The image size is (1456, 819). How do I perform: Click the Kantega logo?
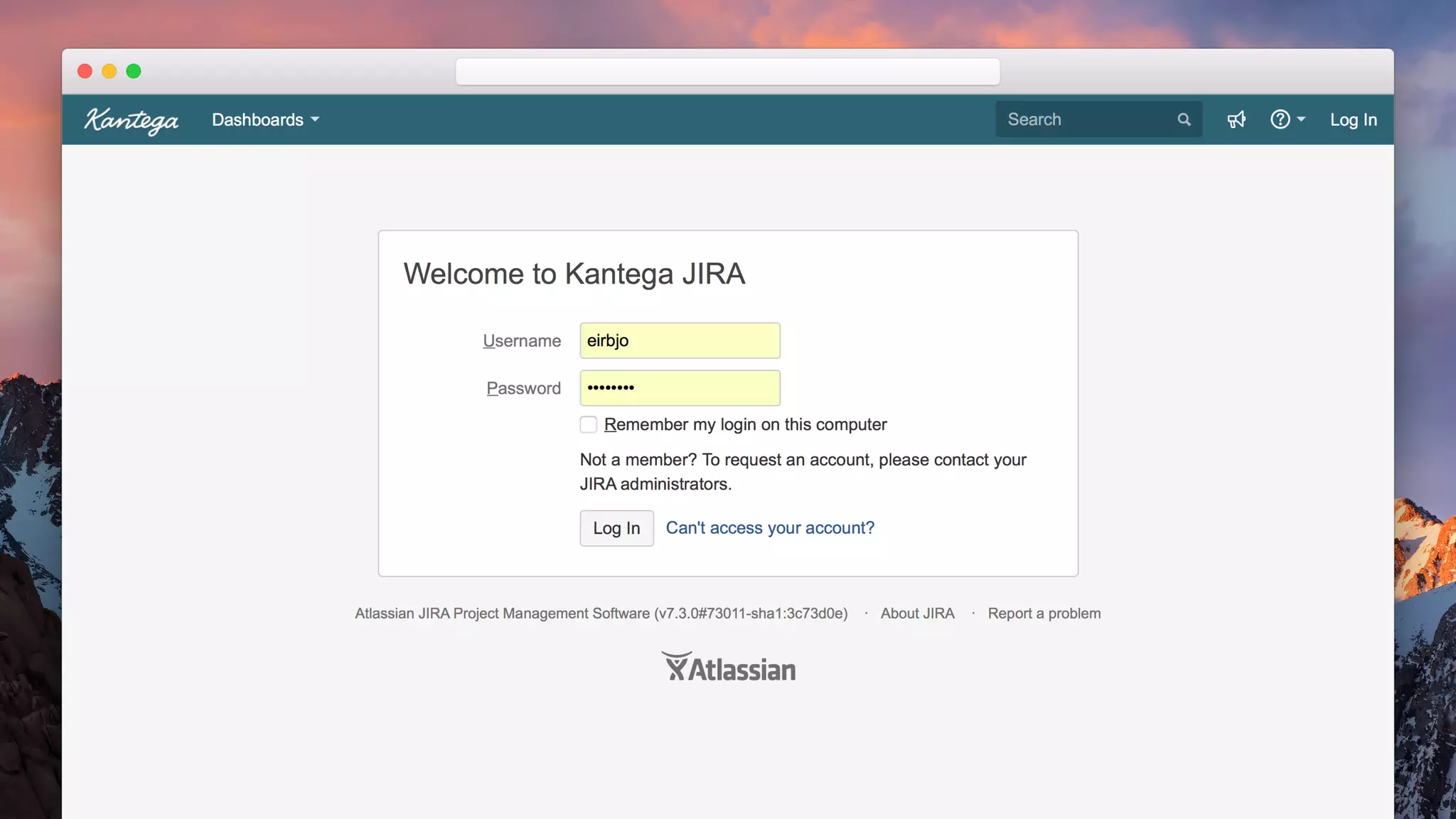click(132, 120)
